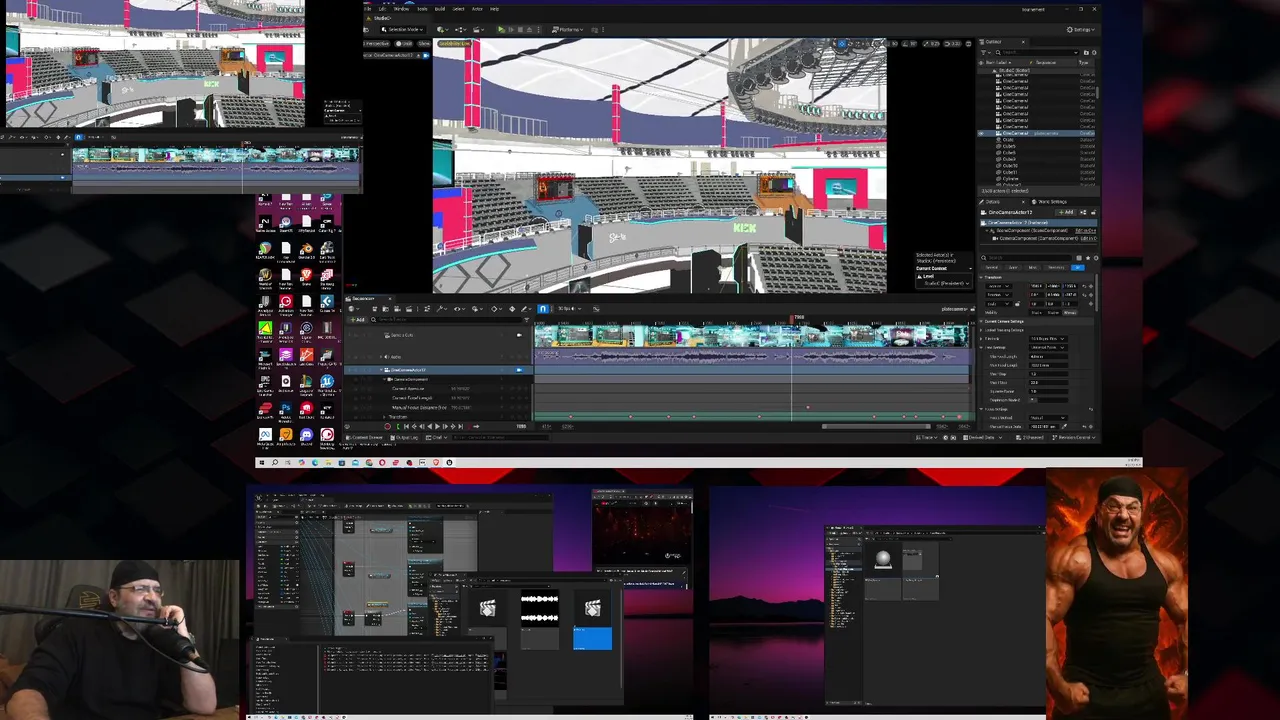Open the 30 fps frame rate dropdown

click(569, 309)
